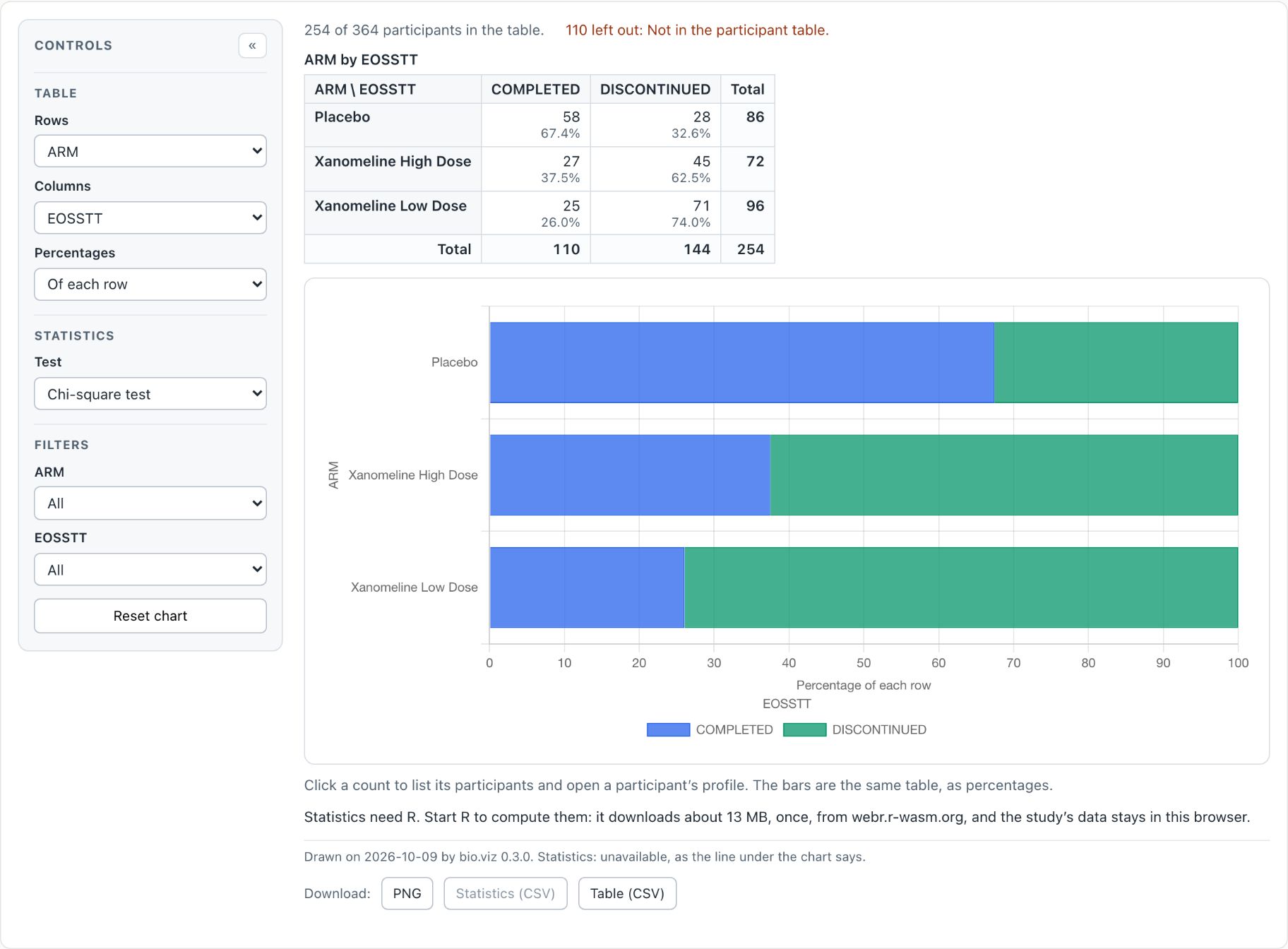Click Xanomeline High Dose DISCONTINUED count 45
This screenshot has height=949, width=1288.
pos(701,162)
